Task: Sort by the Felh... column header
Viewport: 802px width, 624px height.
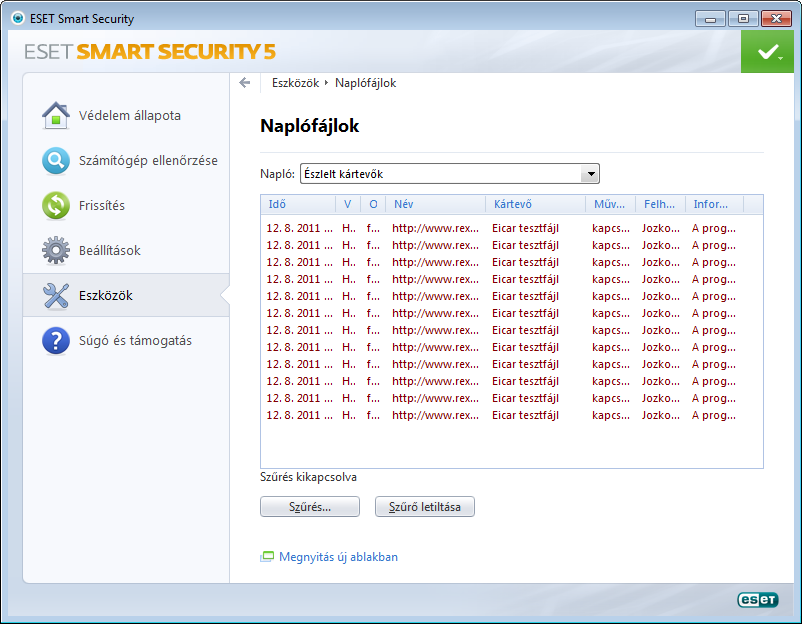Action: [x=660, y=204]
